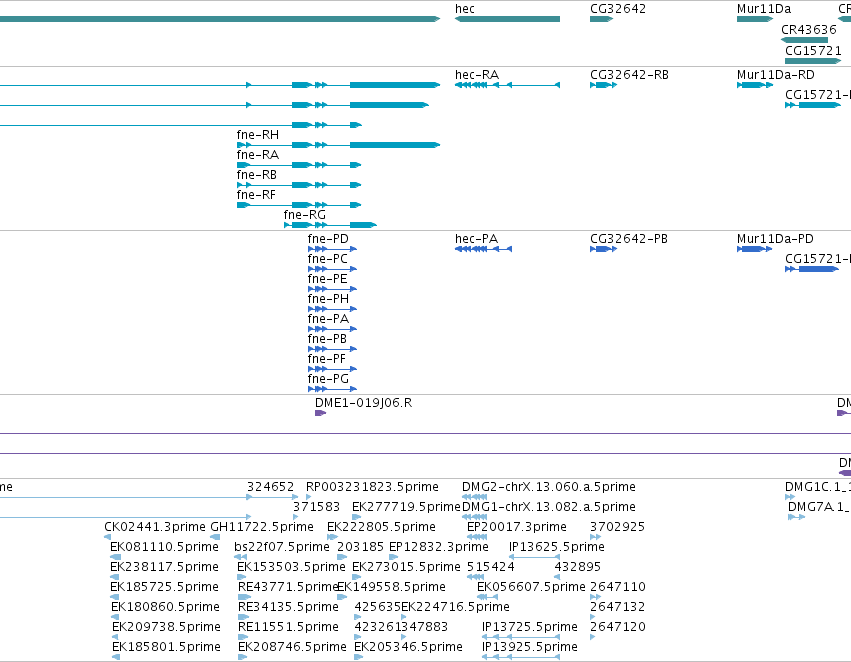Select the fne-RG transcript
This screenshot has width=851, height=662.
coord(330,225)
